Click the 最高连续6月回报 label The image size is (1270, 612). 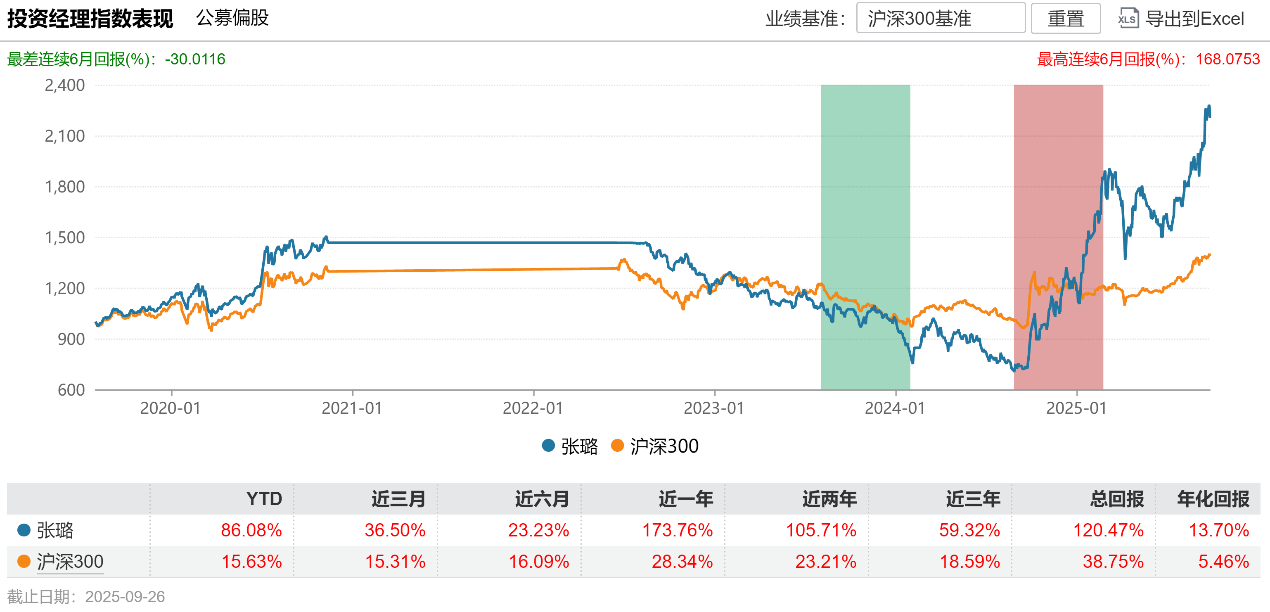pos(1112,59)
